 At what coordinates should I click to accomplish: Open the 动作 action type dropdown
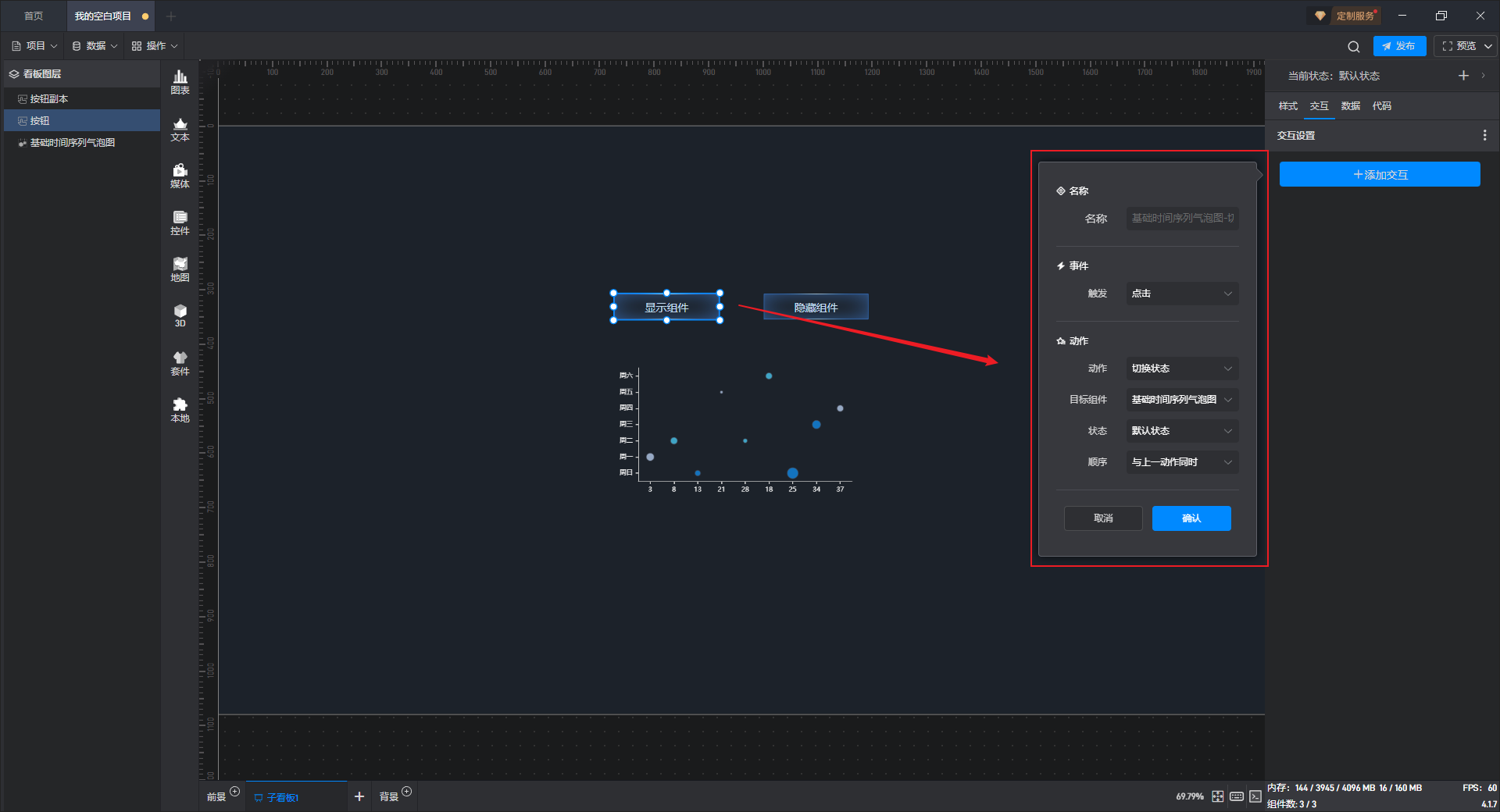[x=1181, y=369]
